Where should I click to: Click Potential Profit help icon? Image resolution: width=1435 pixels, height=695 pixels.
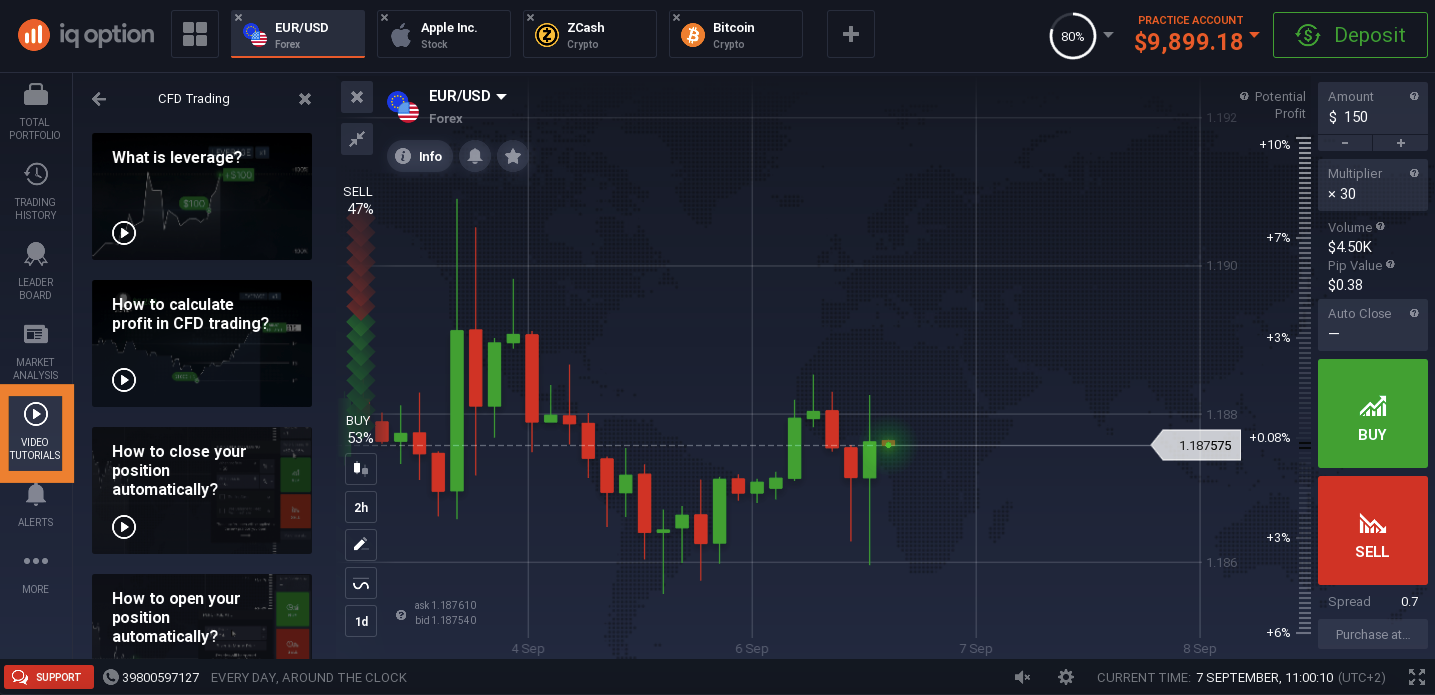(x=1244, y=97)
